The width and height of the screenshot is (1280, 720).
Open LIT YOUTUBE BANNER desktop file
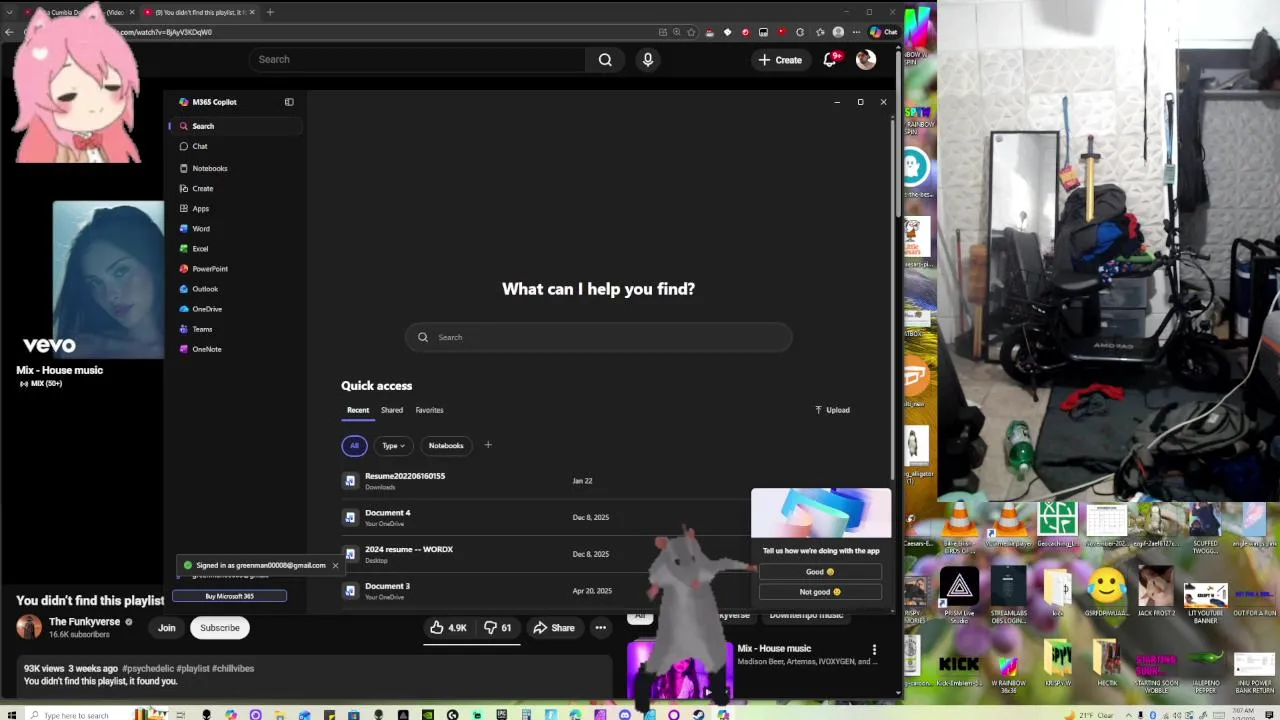coord(1205,603)
